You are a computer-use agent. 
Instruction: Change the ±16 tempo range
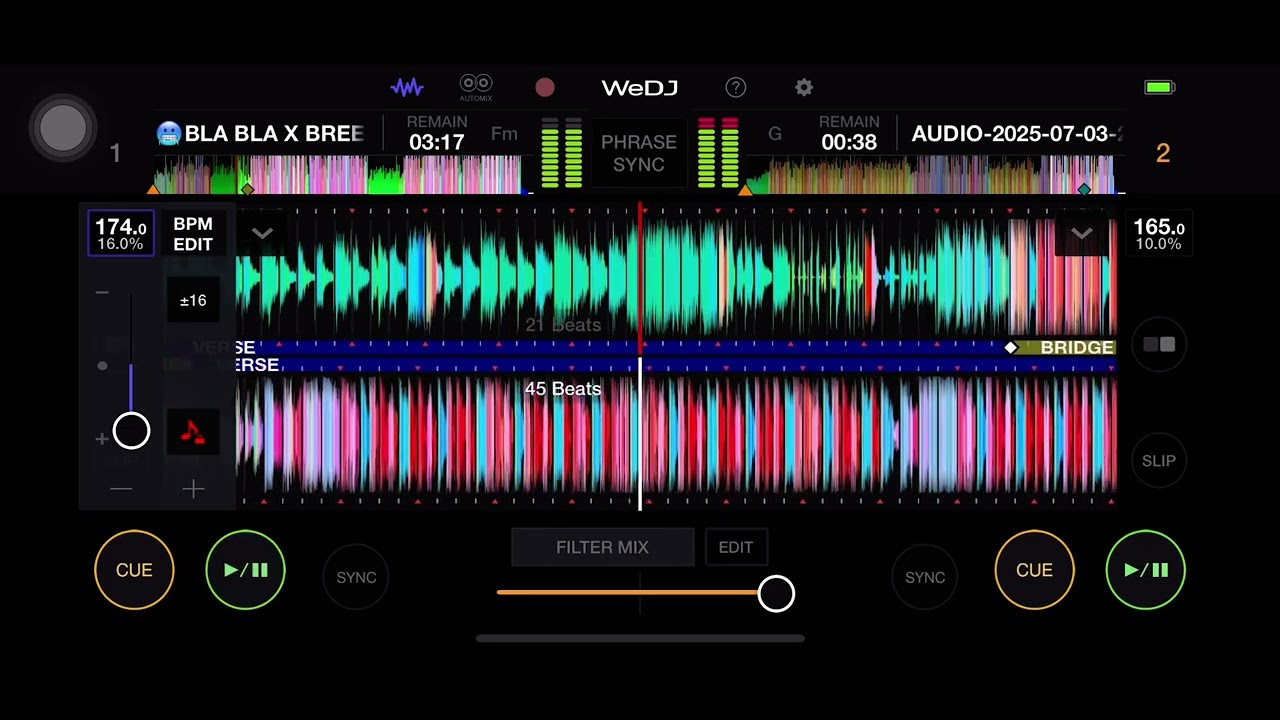(x=193, y=300)
